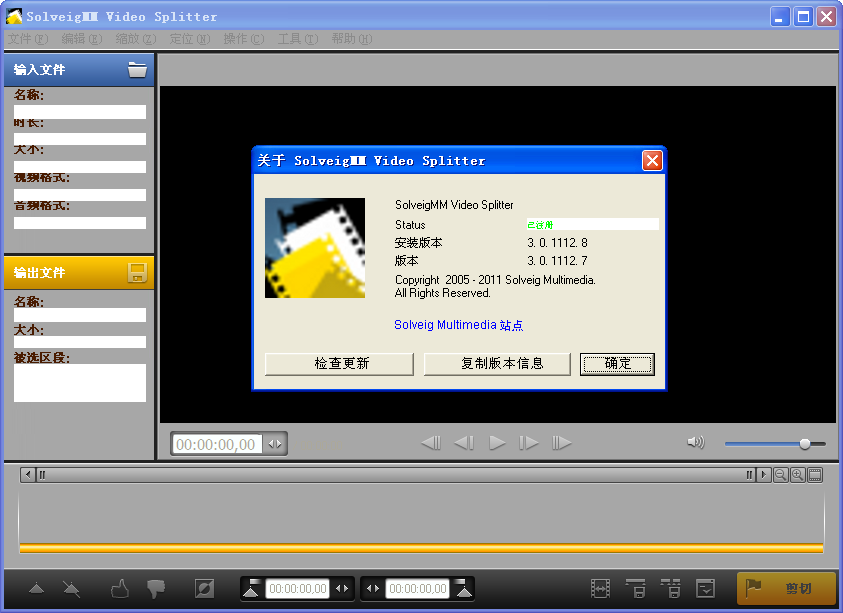
Task: Open the Solveig Multimedia 站点 link
Action: click(x=458, y=325)
